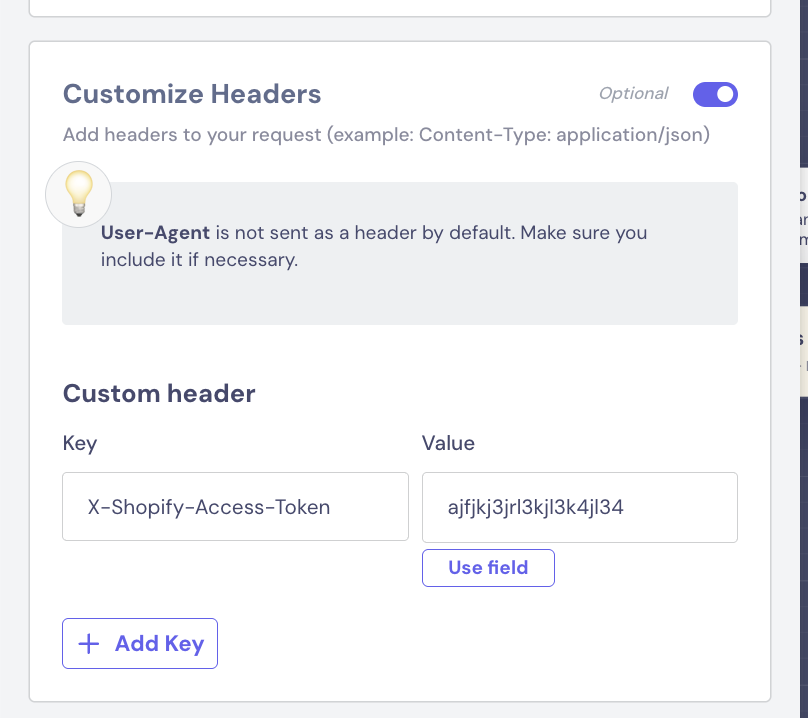This screenshot has width=808, height=718.
Task: Click the lightbulb tip icon
Action: (x=78, y=193)
